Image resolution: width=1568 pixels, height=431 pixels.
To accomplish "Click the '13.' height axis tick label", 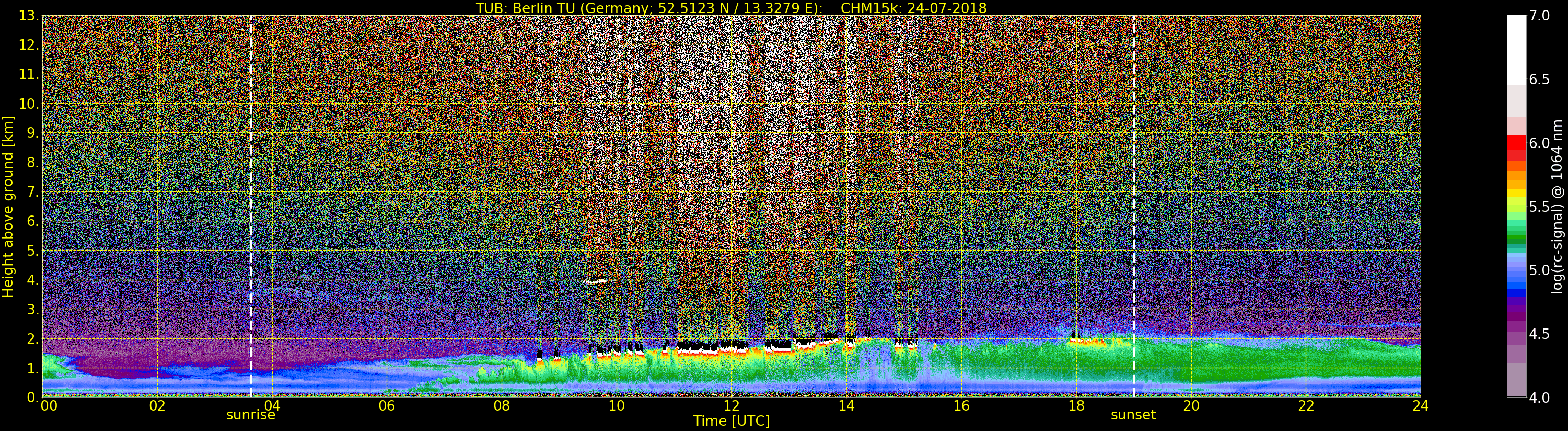I will point(29,16).
